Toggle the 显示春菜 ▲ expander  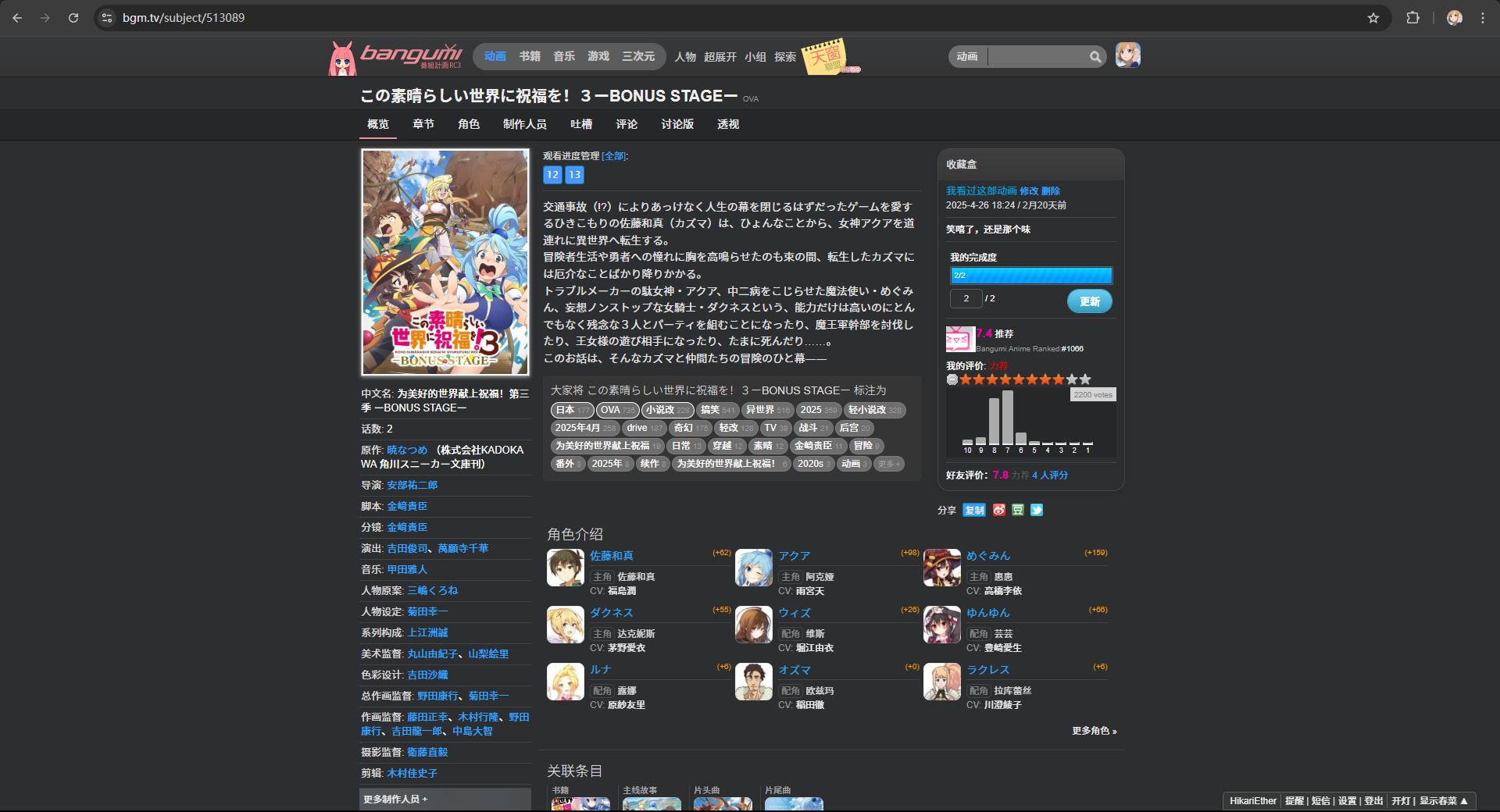pyautogui.click(x=1444, y=801)
